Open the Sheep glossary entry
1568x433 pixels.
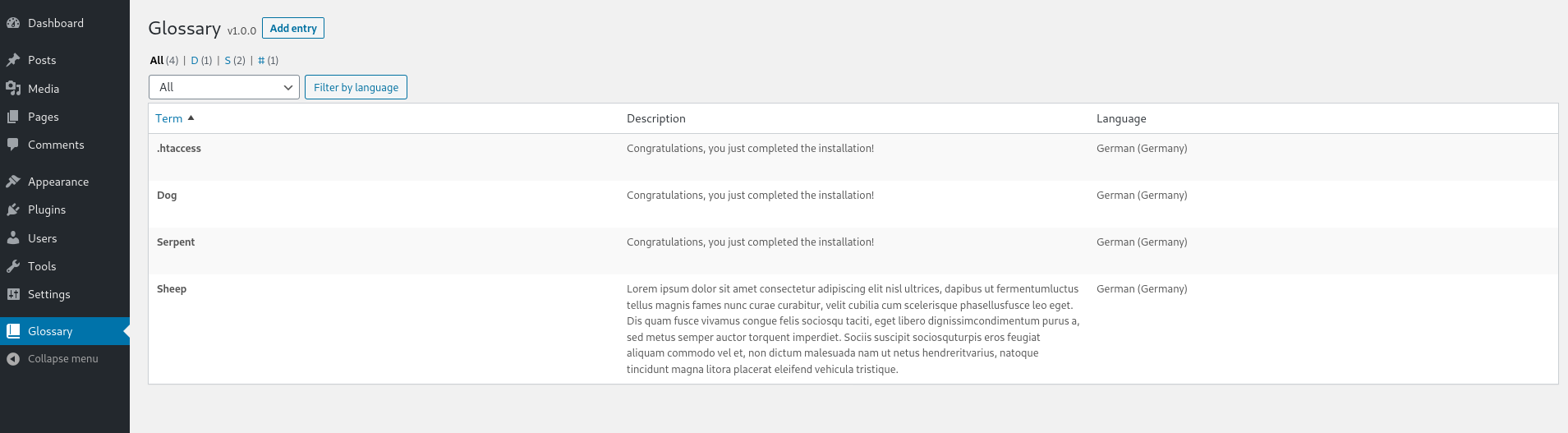(x=172, y=289)
